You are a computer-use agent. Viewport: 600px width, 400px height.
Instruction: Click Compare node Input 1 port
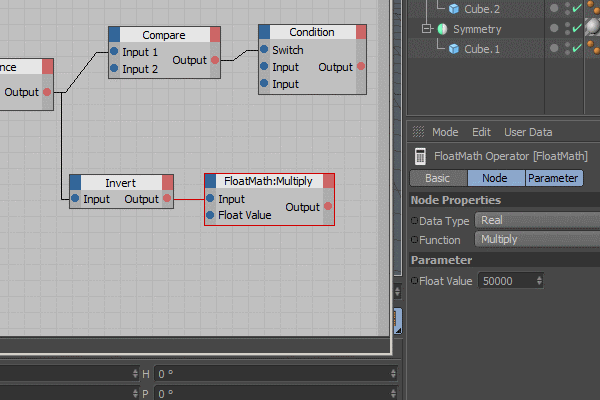[x=114, y=51]
